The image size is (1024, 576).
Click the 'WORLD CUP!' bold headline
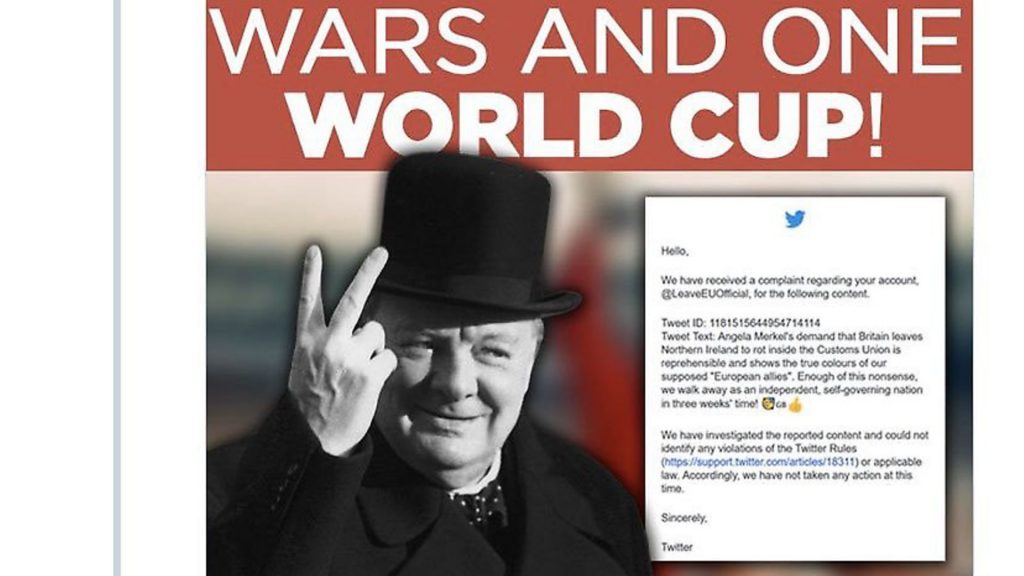click(x=586, y=125)
